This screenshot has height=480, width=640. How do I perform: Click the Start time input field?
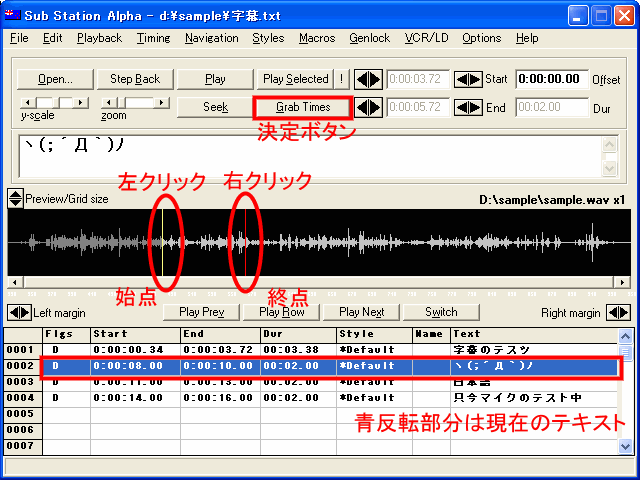pyautogui.click(x=551, y=79)
